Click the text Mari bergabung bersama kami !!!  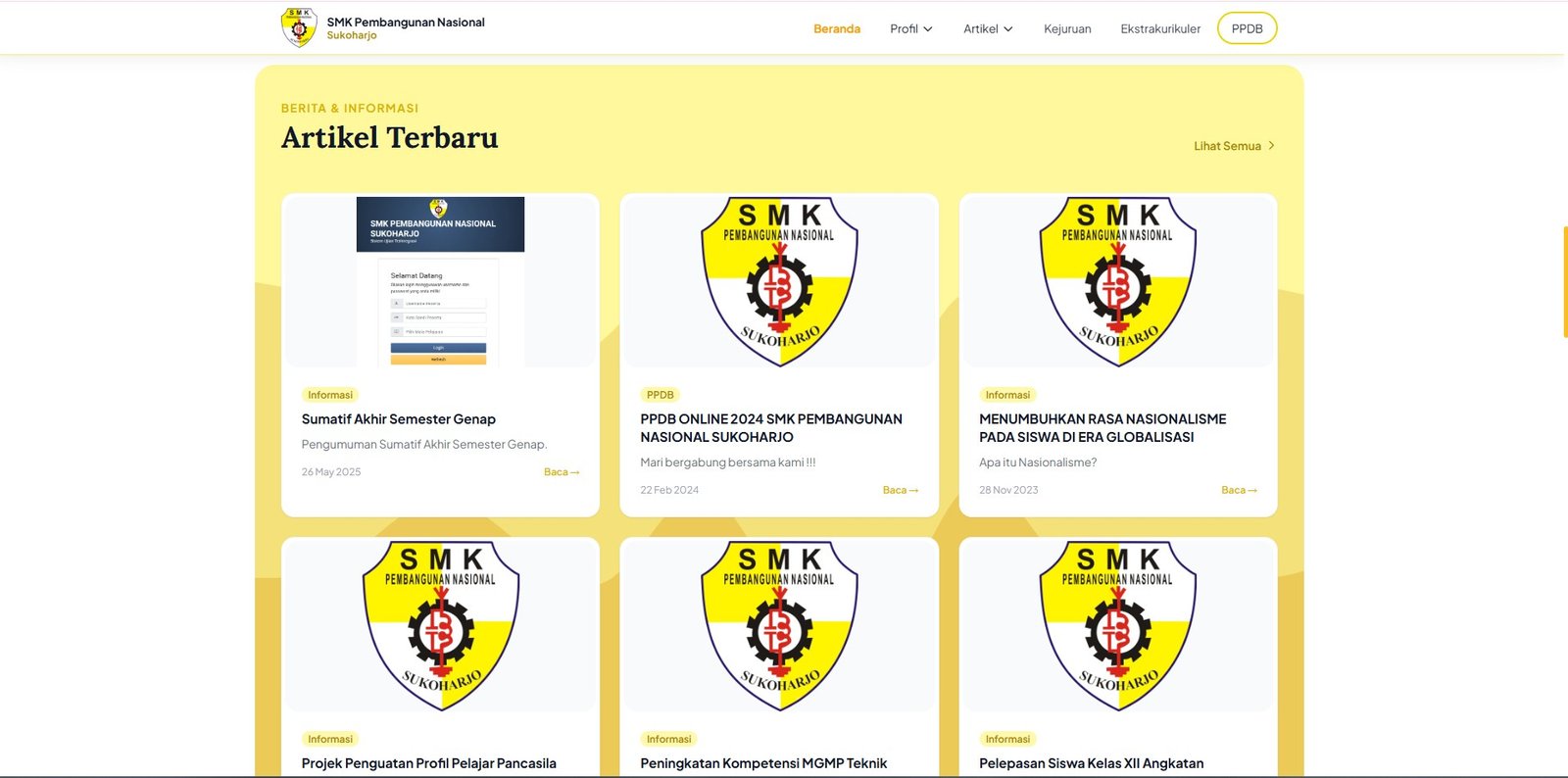coord(728,462)
